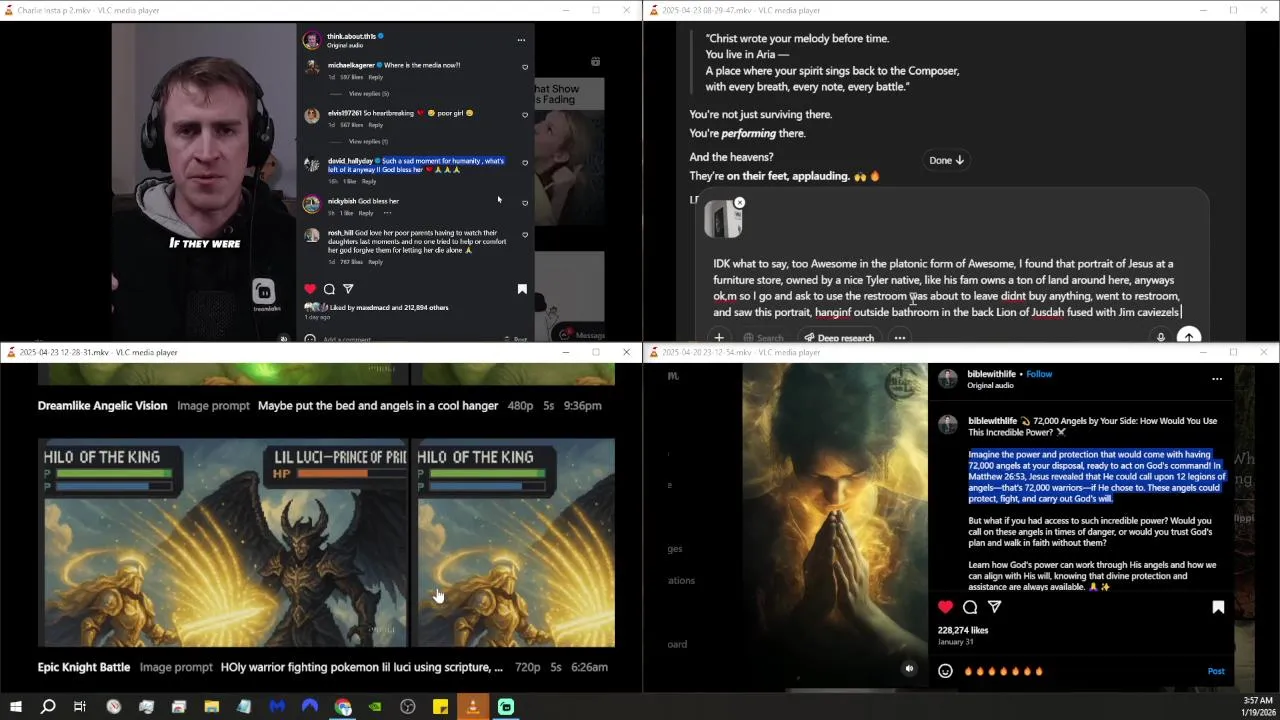Viewport: 1280px width, 720px height.
Task: Open comment icon under the think.about.th1s post
Action: 329,289
